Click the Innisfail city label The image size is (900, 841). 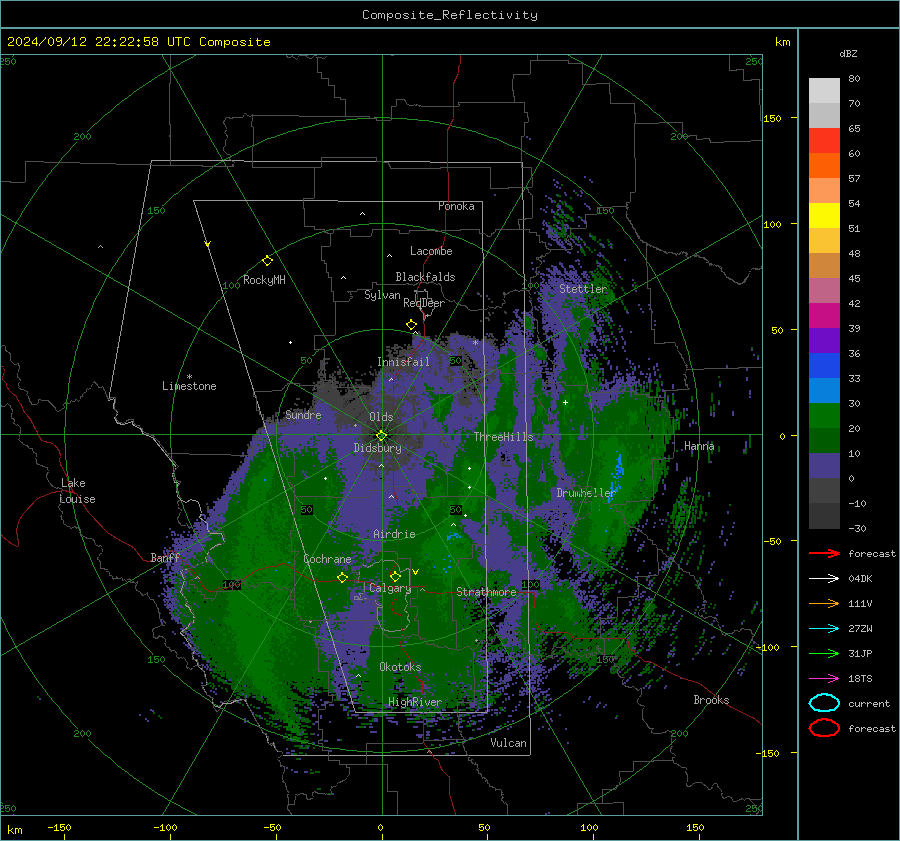(x=403, y=362)
